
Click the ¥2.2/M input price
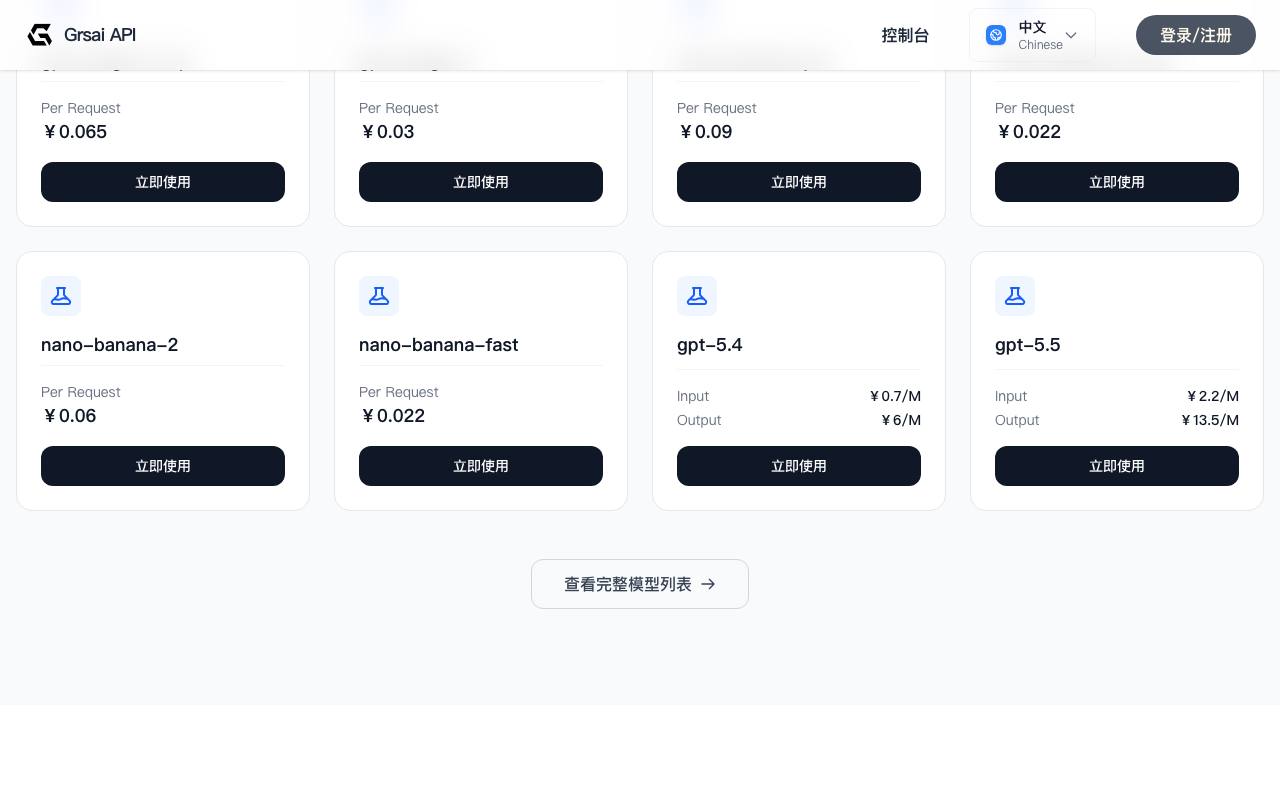coord(1212,396)
